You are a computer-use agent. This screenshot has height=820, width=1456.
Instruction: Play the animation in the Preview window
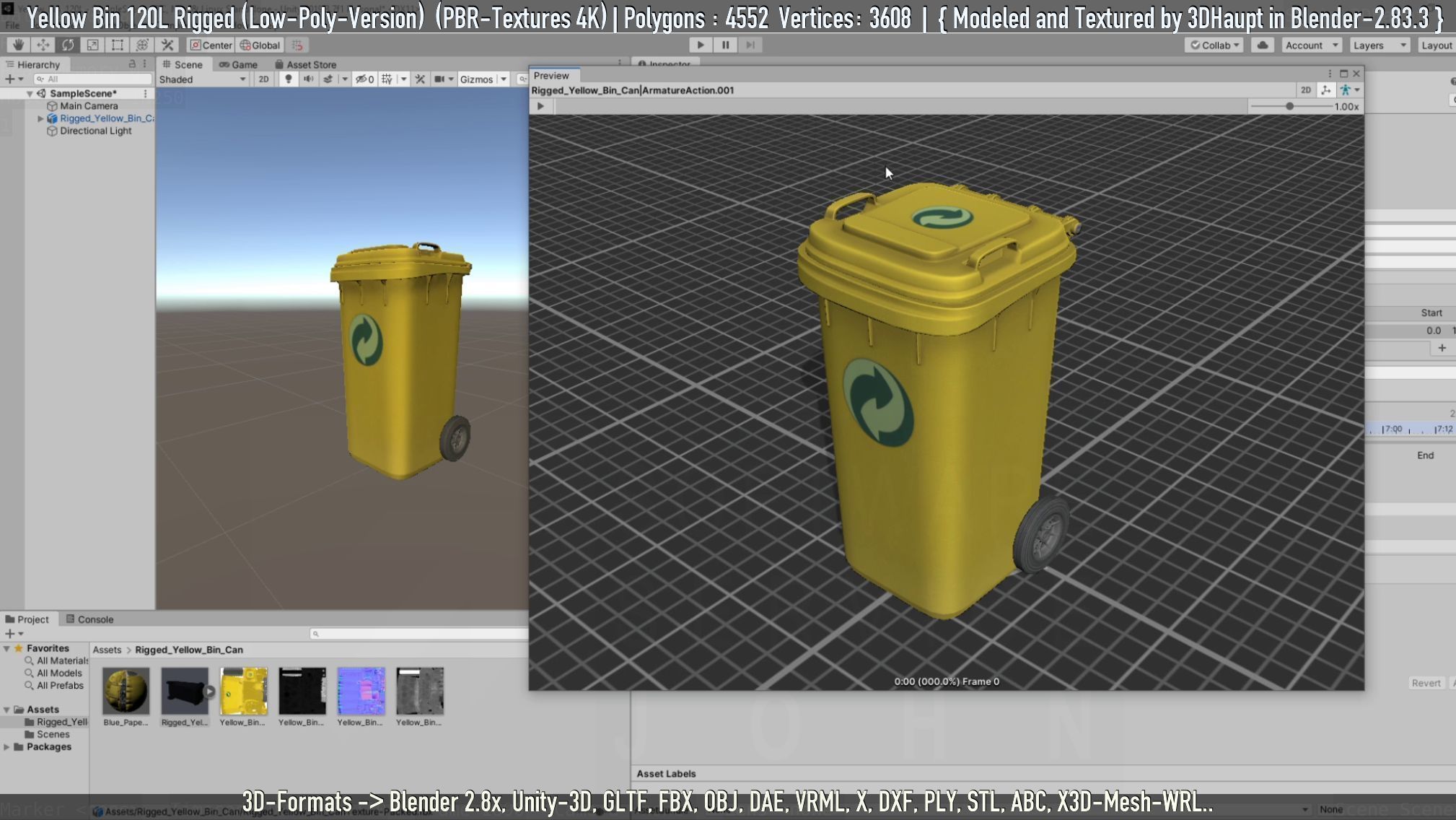[x=540, y=106]
